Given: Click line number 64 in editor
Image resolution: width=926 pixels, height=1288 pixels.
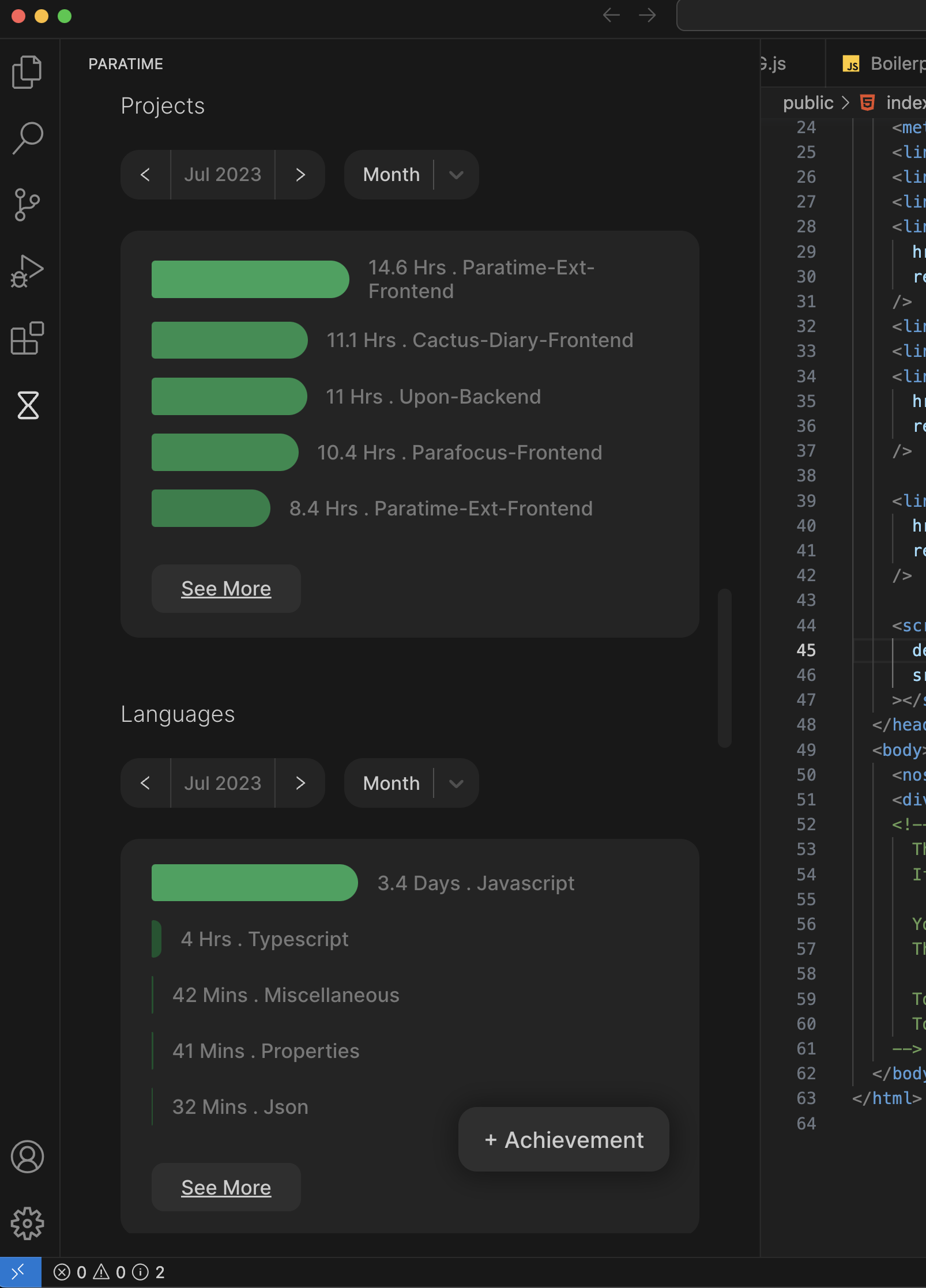Looking at the screenshot, I should coord(806,1123).
